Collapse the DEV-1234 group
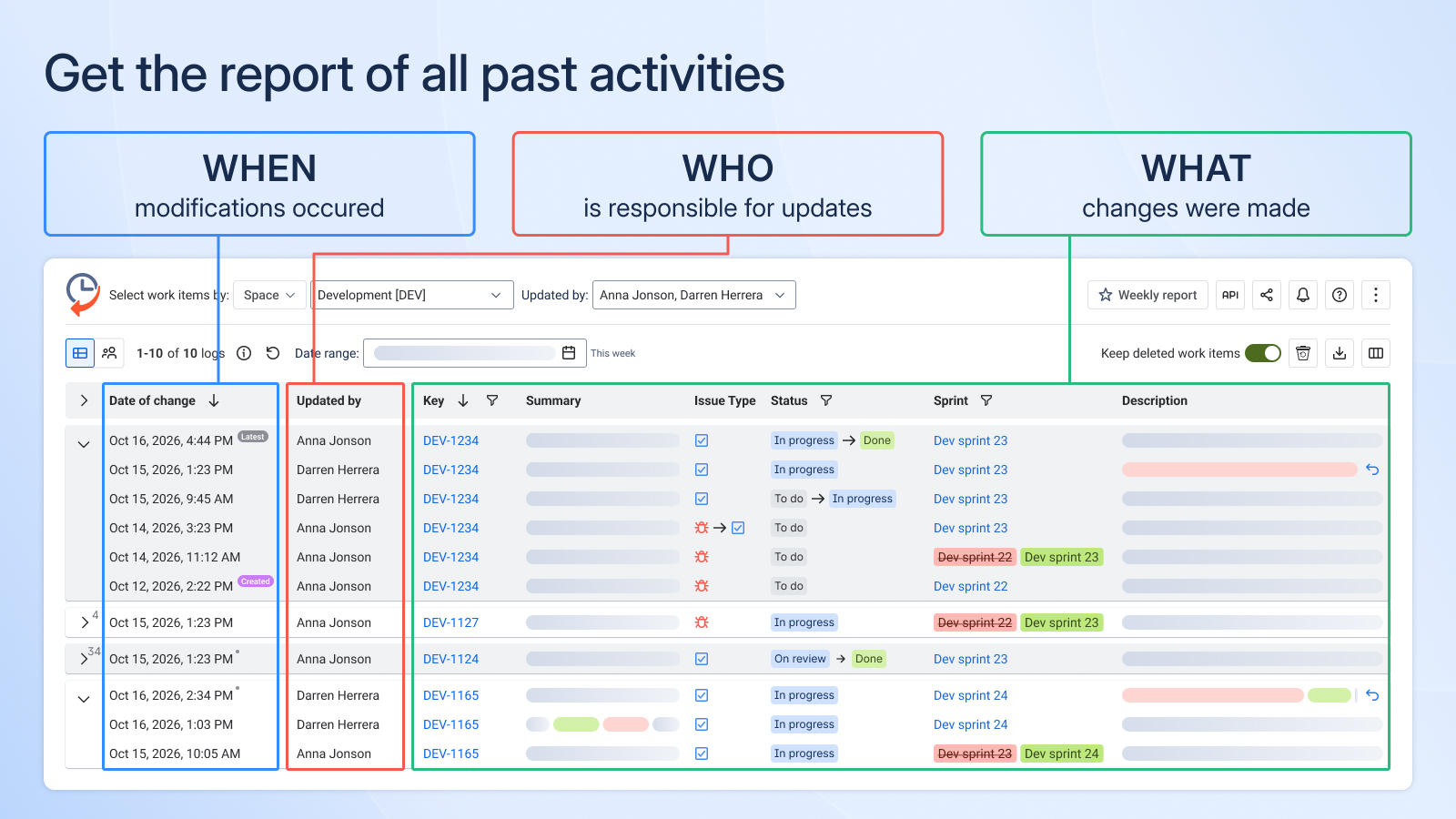The width and height of the screenshot is (1456, 819). click(84, 444)
